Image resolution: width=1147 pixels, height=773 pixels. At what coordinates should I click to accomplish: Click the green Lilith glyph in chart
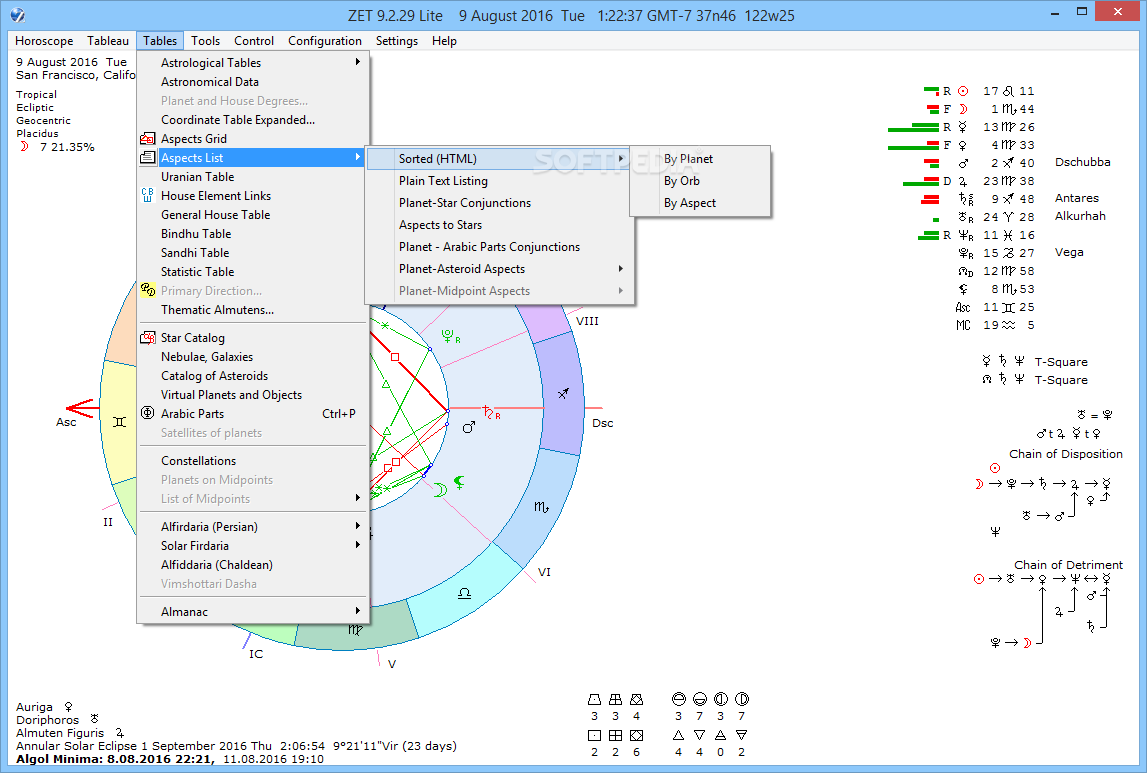coord(459,481)
